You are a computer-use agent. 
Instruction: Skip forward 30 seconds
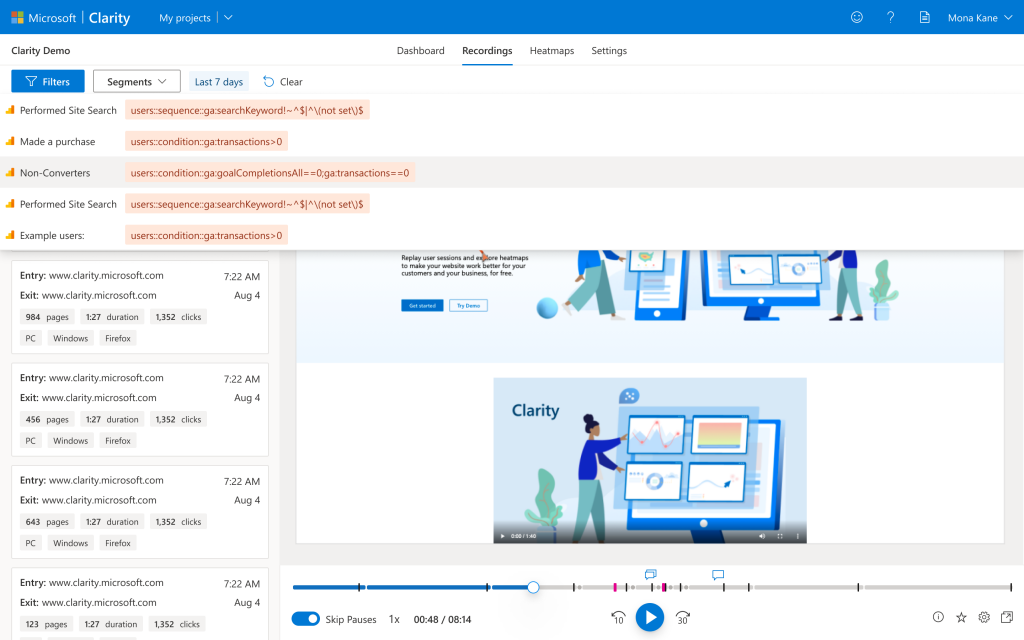point(683,618)
